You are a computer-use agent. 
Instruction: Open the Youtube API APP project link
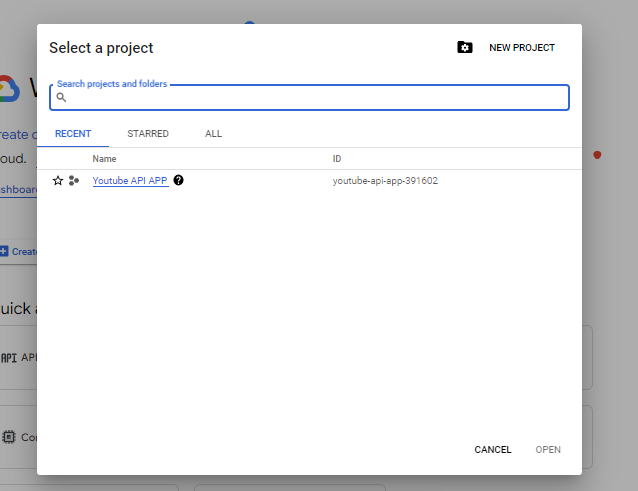130,181
